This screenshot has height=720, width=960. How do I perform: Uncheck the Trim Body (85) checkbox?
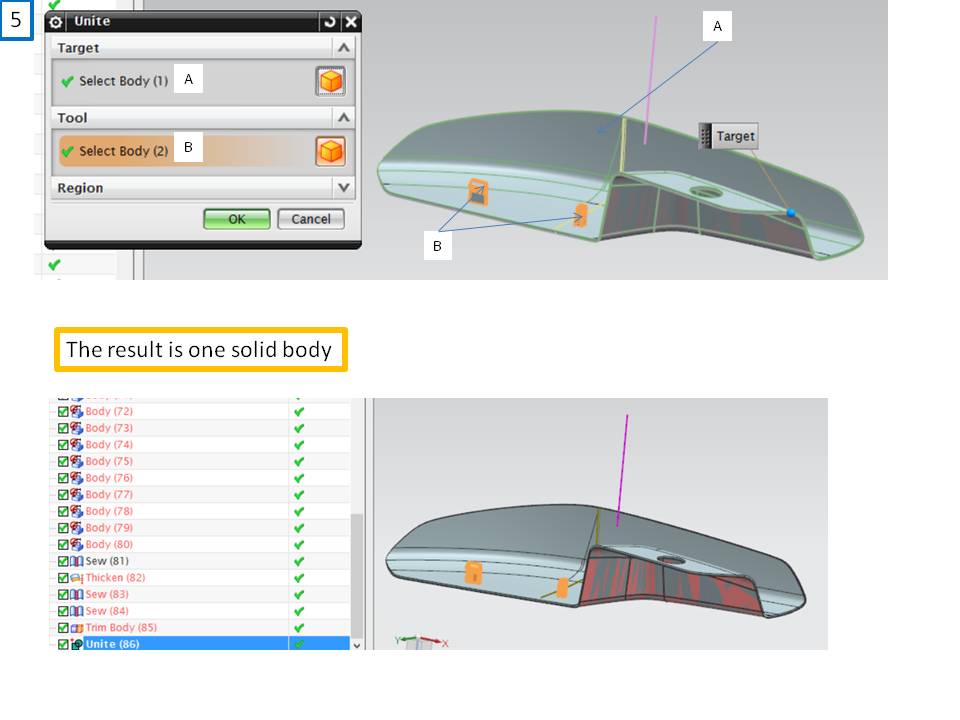[63, 628]
